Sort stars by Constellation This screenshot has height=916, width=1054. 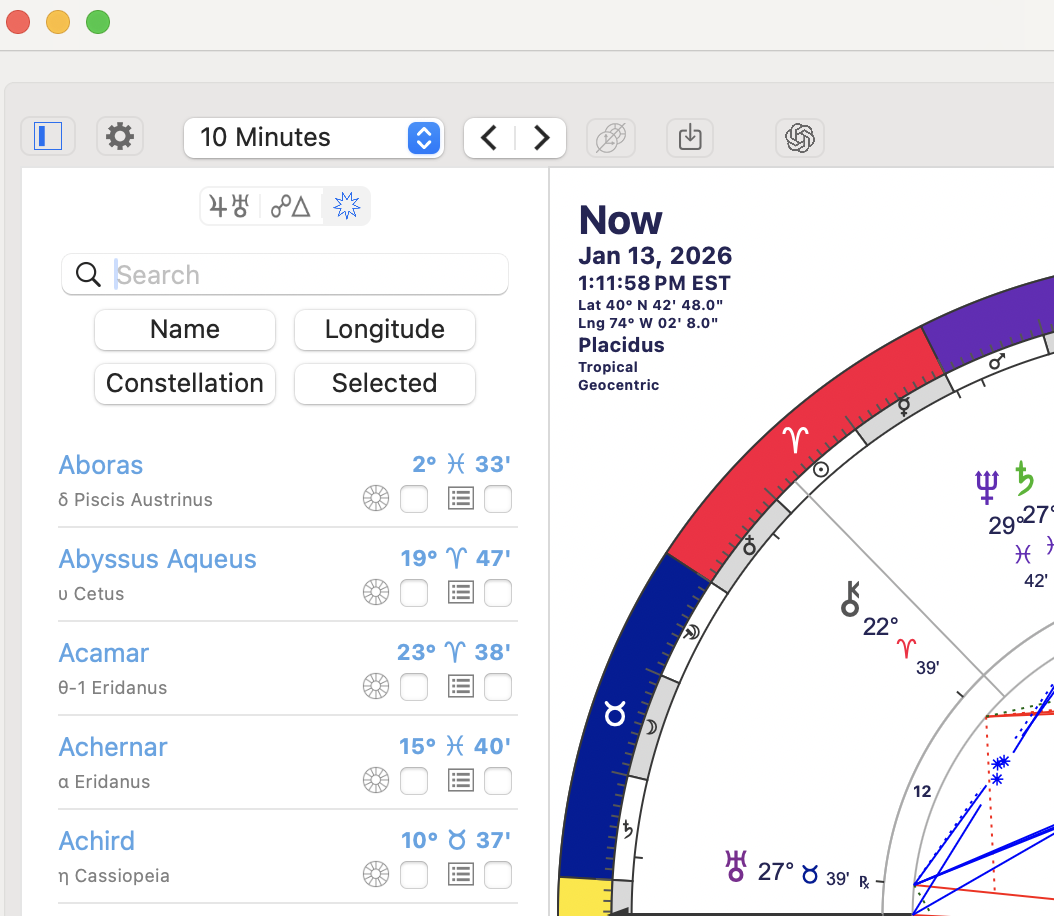[x=185, y=384]
